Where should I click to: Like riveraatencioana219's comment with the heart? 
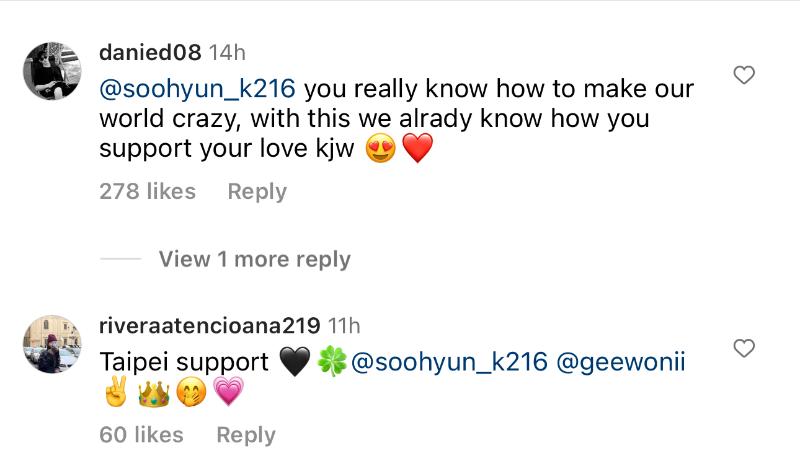coord(744,348)
